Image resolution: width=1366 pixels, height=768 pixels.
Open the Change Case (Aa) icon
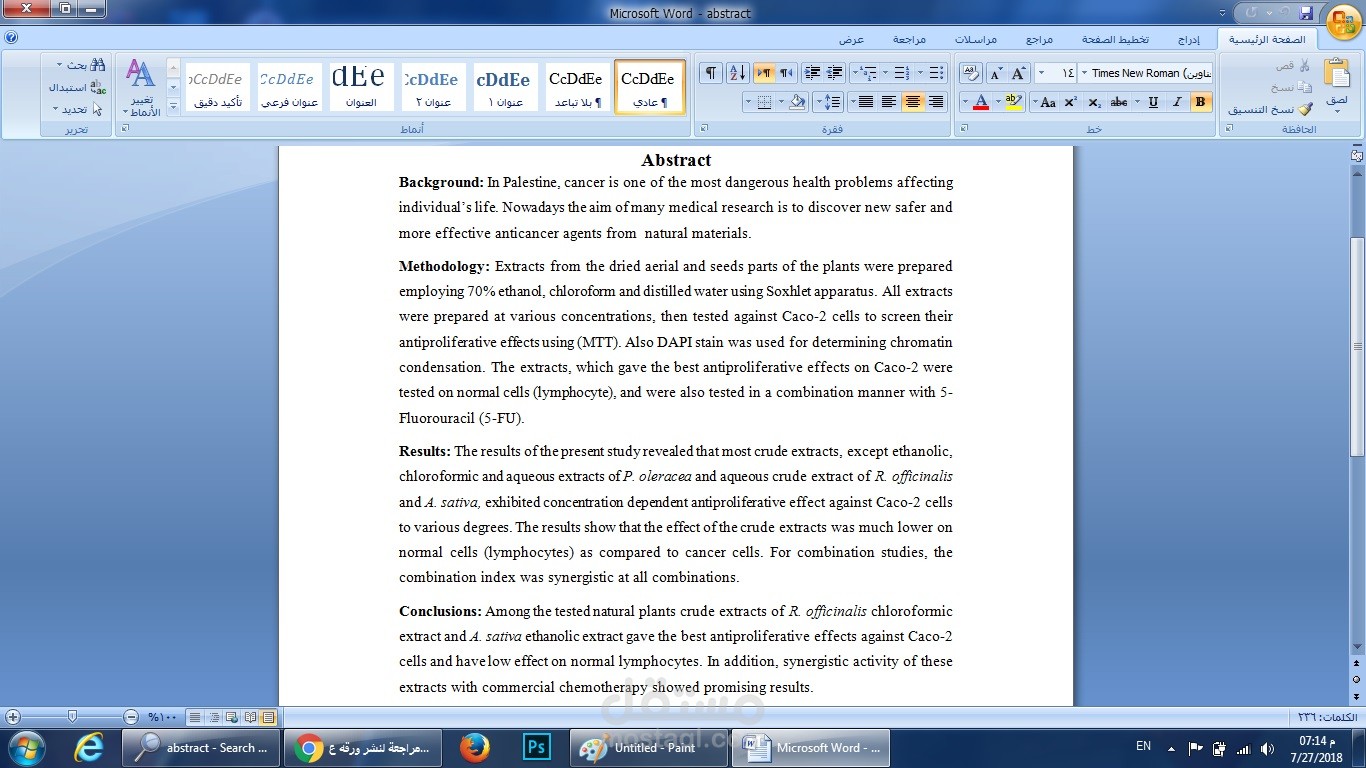coord(1049,101)
